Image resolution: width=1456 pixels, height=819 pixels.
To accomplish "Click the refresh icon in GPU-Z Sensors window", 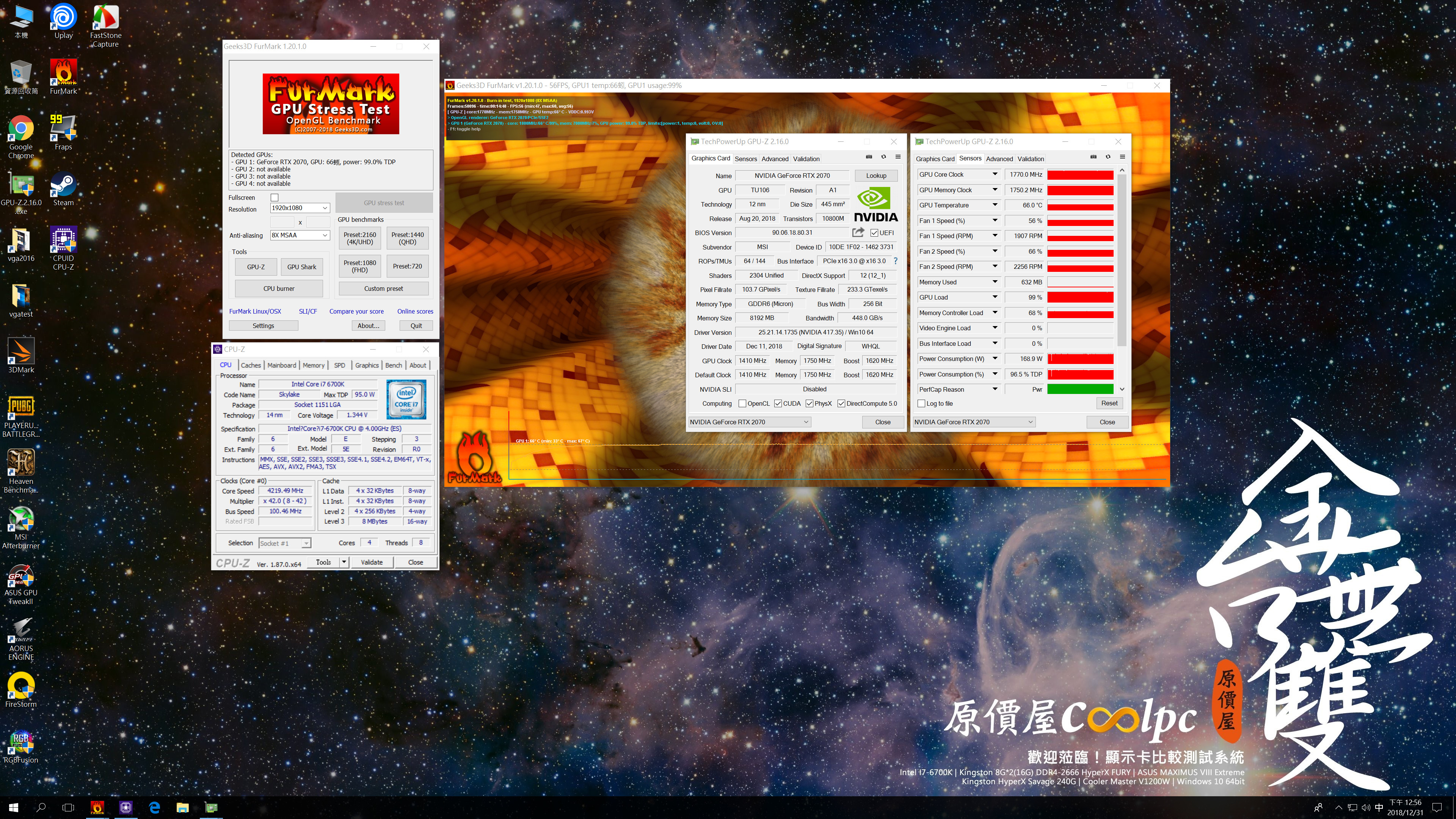I will pyautogui.click(x=1108, y=157).
